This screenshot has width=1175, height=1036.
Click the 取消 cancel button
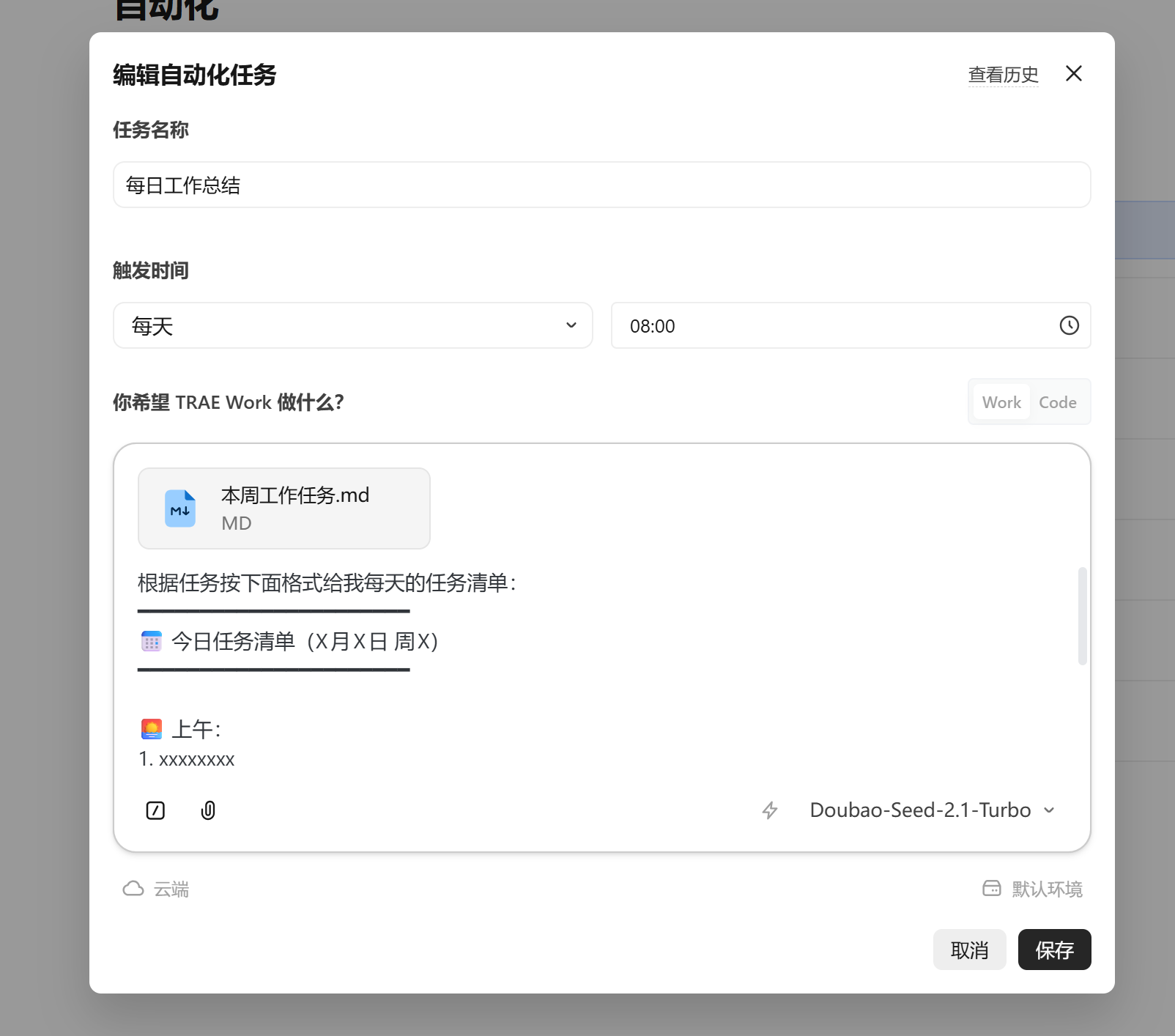(969, 950)
